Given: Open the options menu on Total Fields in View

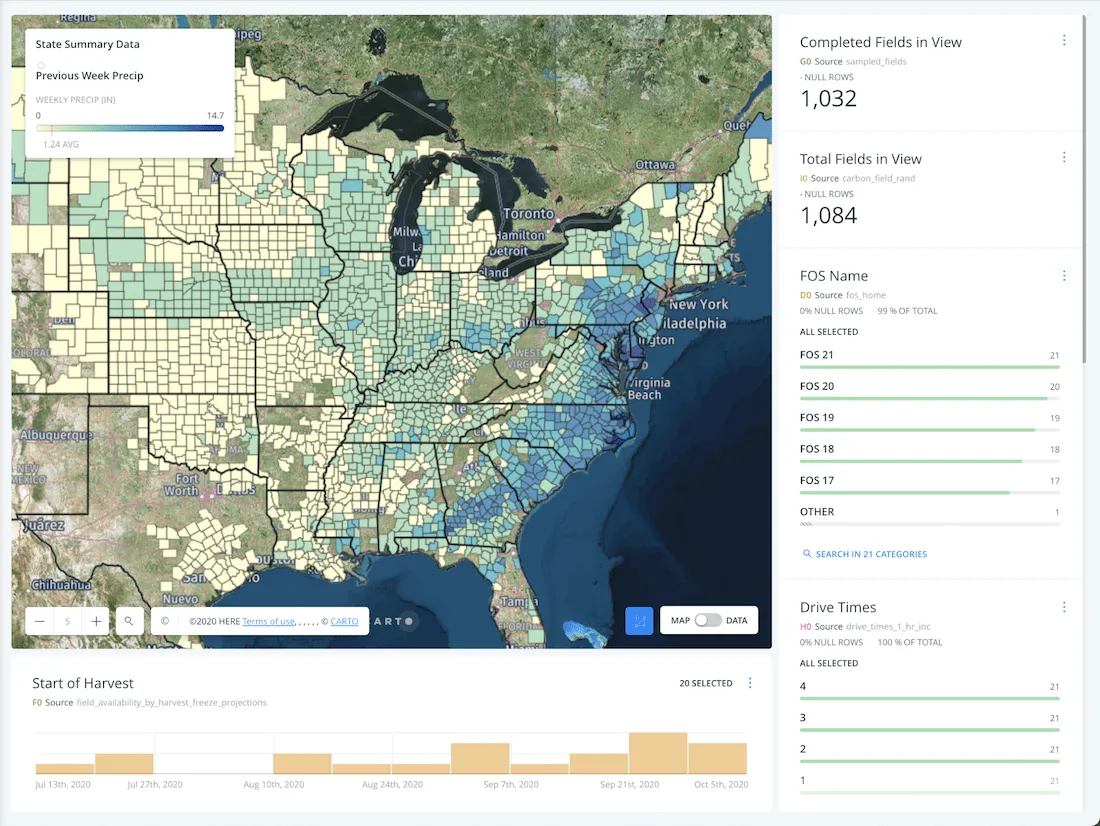Looking at the screenshot, I should point(1064,157).
